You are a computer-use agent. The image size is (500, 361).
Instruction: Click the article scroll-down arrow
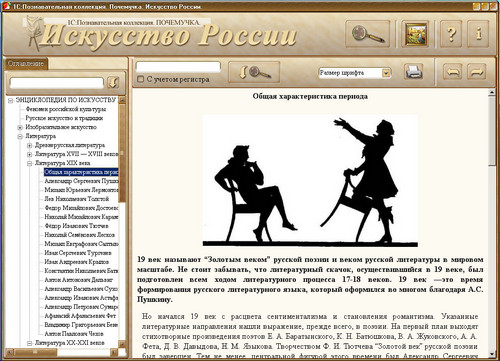[492, 354]
